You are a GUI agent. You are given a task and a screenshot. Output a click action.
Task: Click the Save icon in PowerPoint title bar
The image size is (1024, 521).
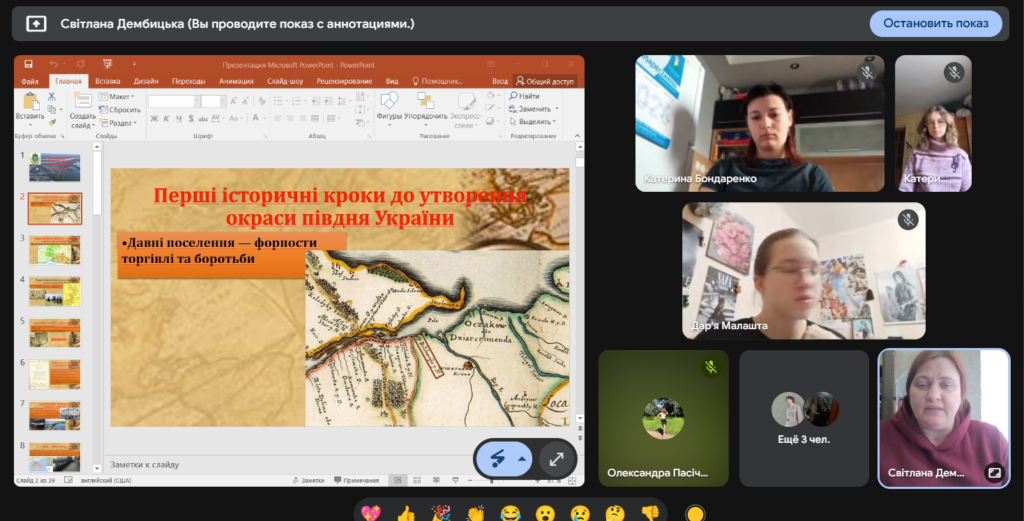29,64
